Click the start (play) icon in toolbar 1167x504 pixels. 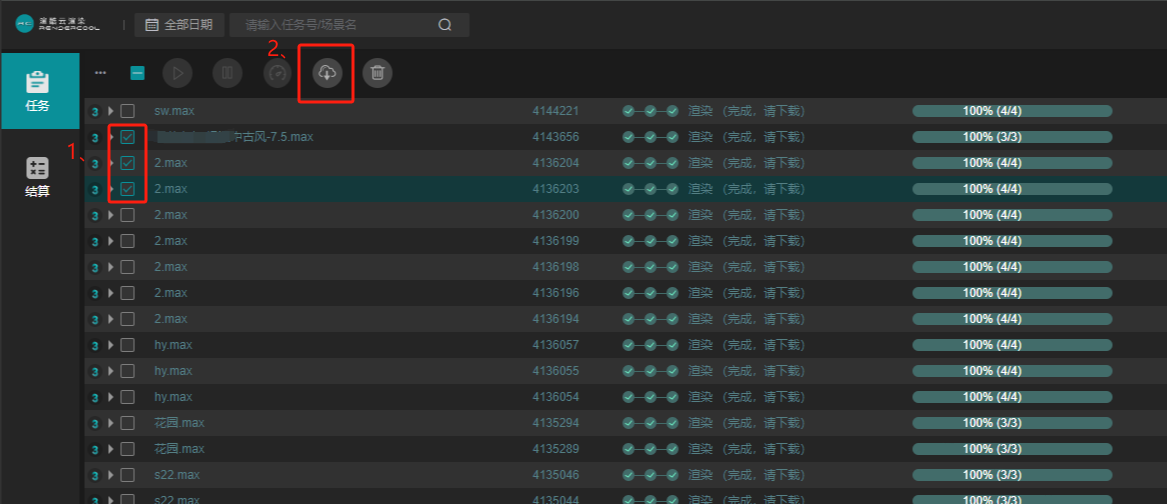(177, 73)
